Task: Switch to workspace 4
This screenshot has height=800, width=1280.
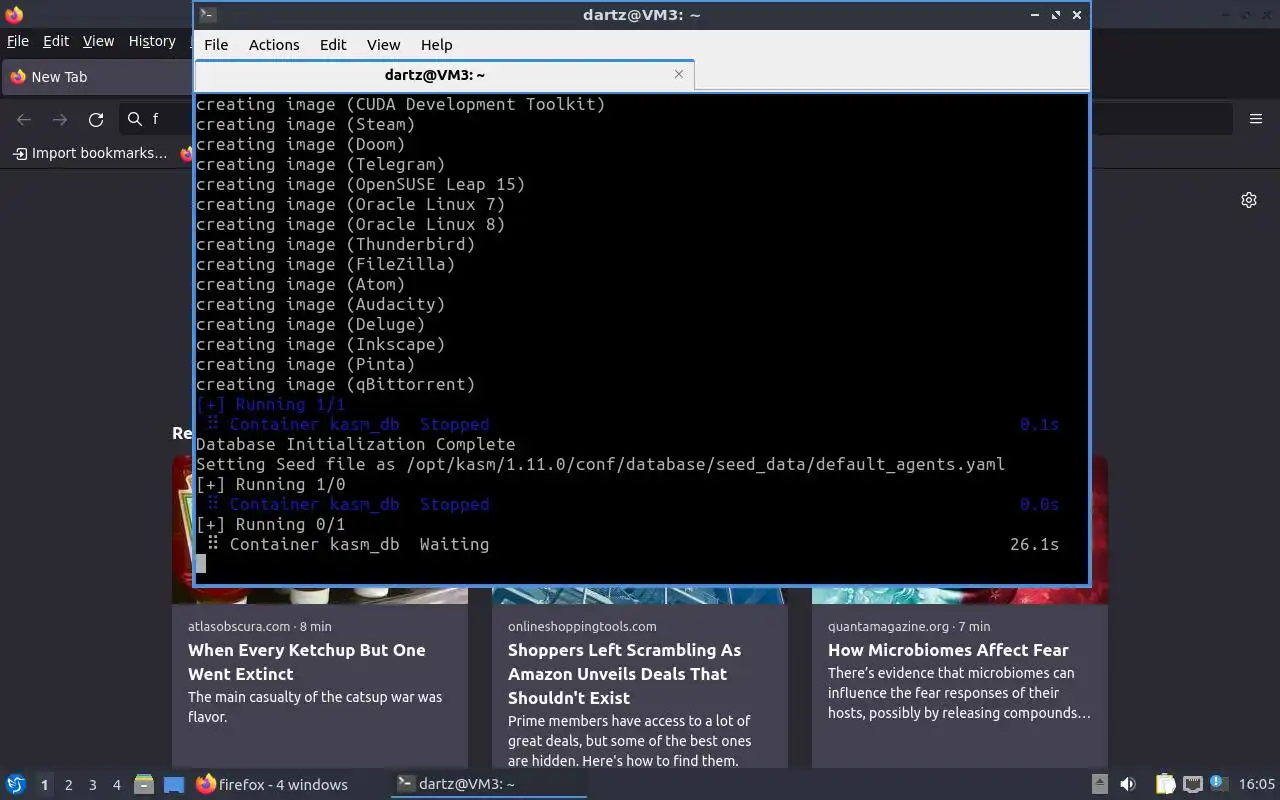Action: click(116, 785)
